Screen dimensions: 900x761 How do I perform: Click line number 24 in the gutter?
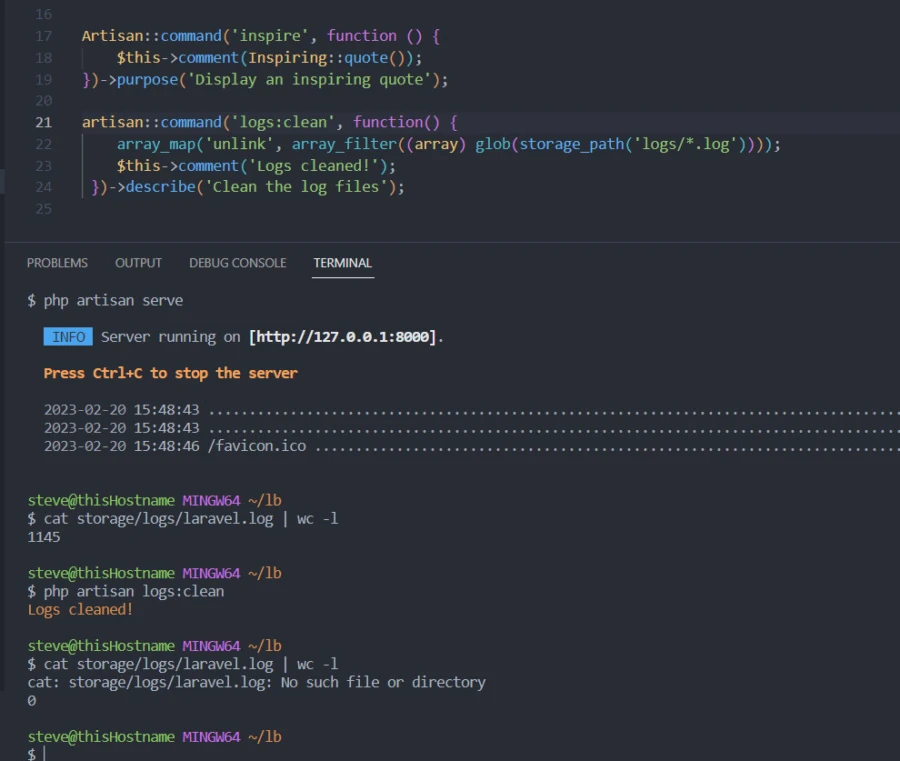click(x=43, y=187)
